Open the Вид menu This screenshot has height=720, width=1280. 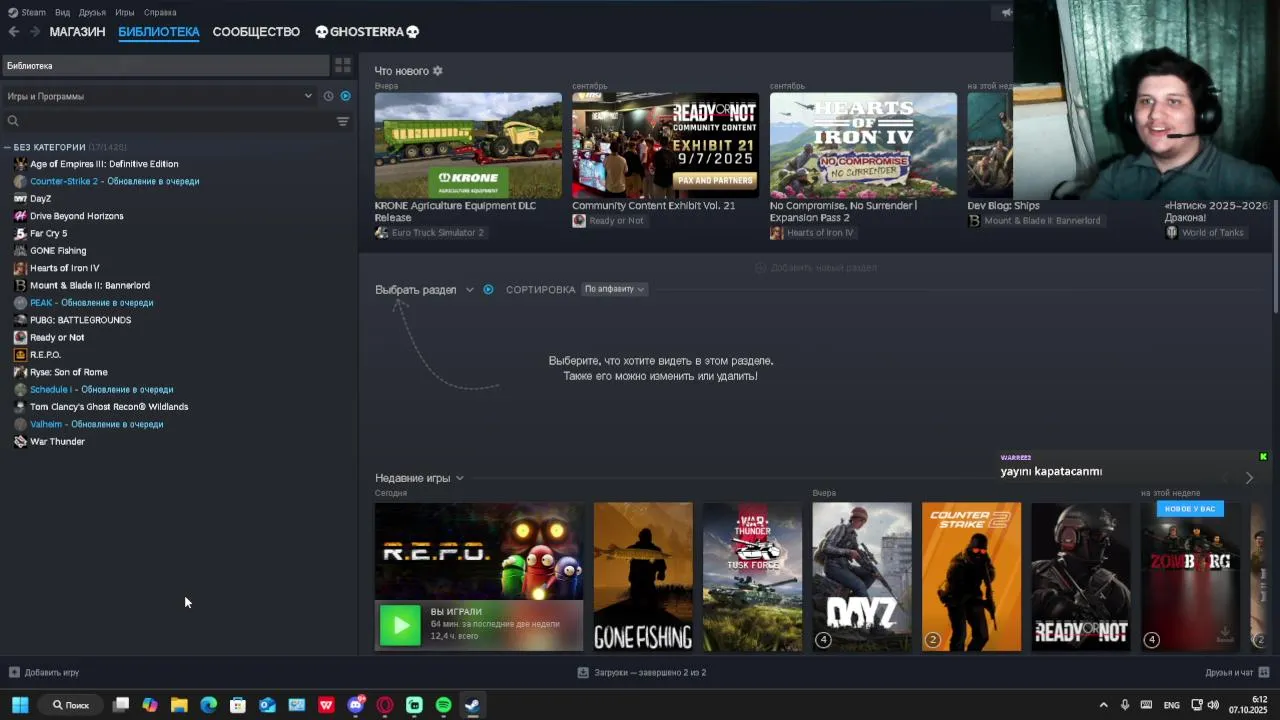click(62, 12)
